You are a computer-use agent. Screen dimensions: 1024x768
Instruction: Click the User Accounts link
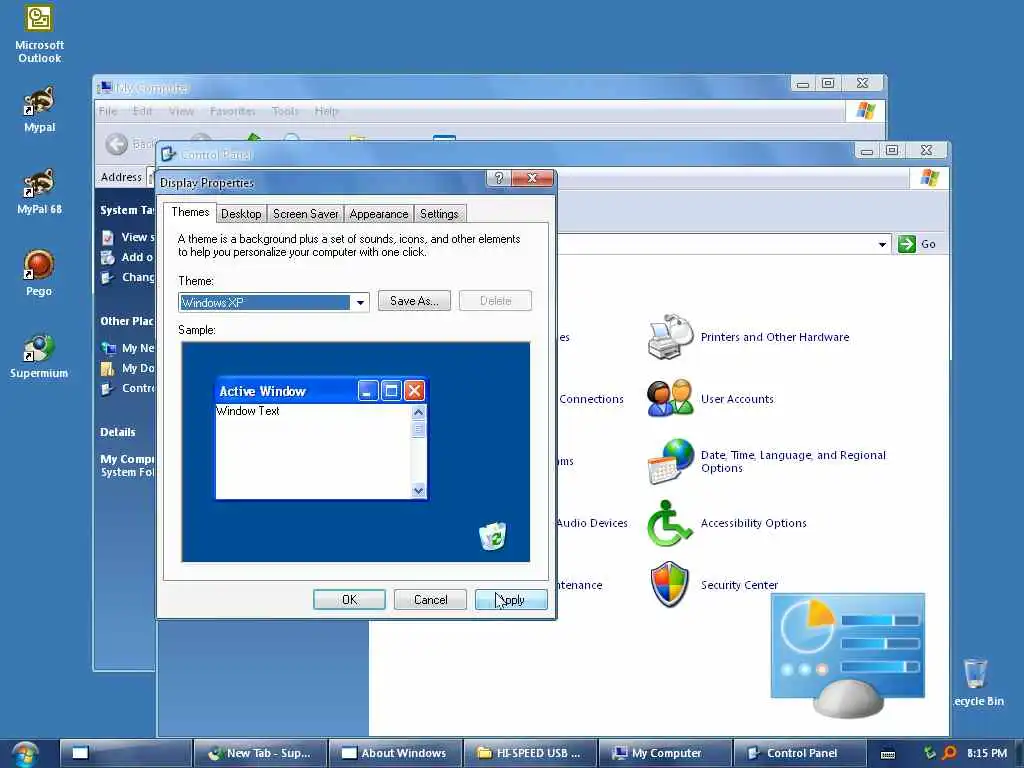pyautogui.click(x=737, y=399)
